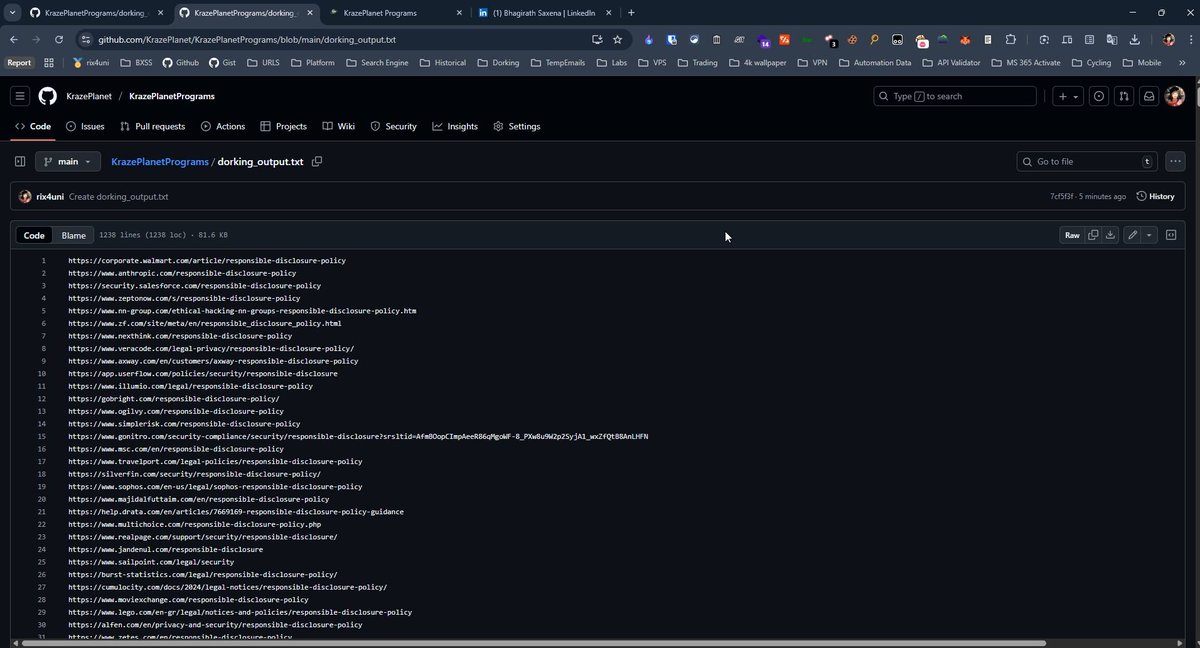Open new browser tab with plus button
Viewport: 1200px width, 648px height.
(x=630, y=12)
